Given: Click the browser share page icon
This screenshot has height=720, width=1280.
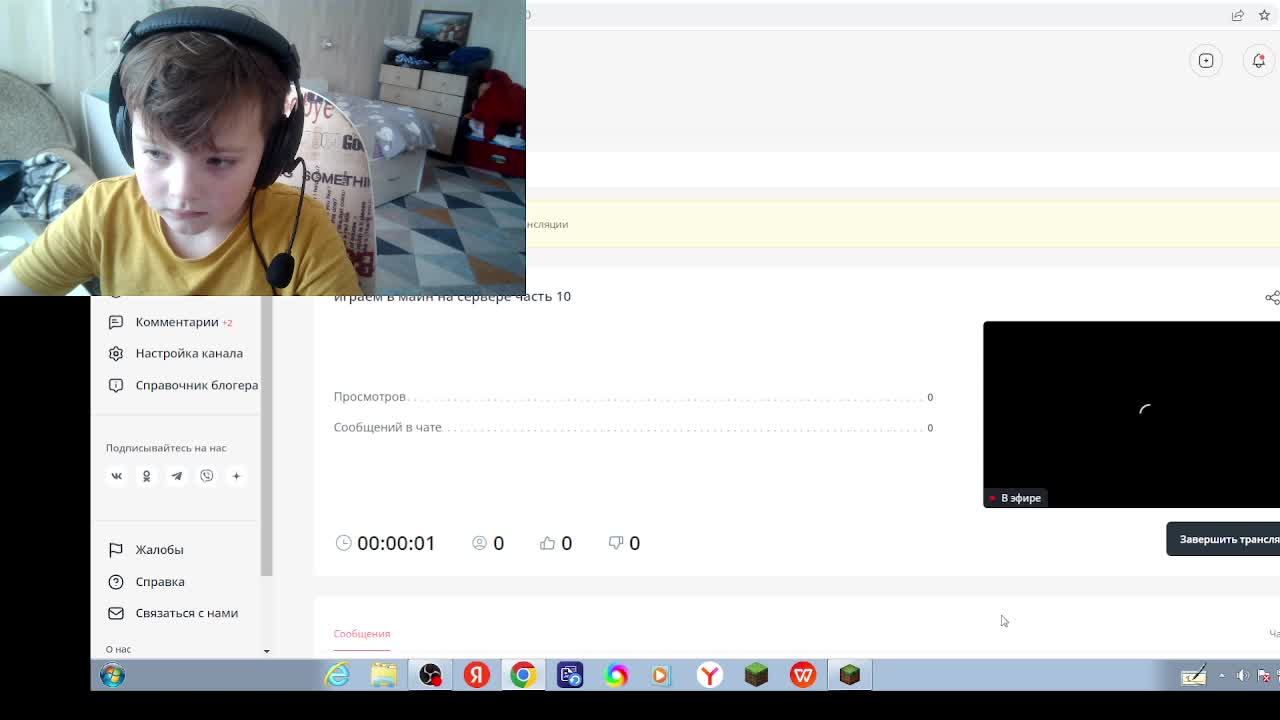Looking at the screenshot, I should click(1238, 15).
